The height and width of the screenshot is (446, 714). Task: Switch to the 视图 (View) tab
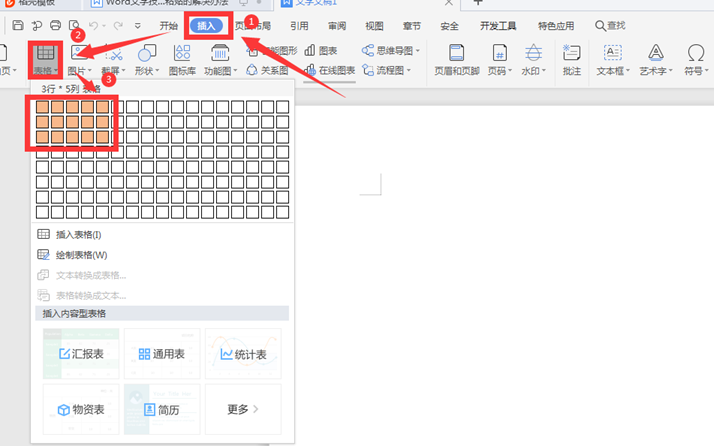pos(374,26)
